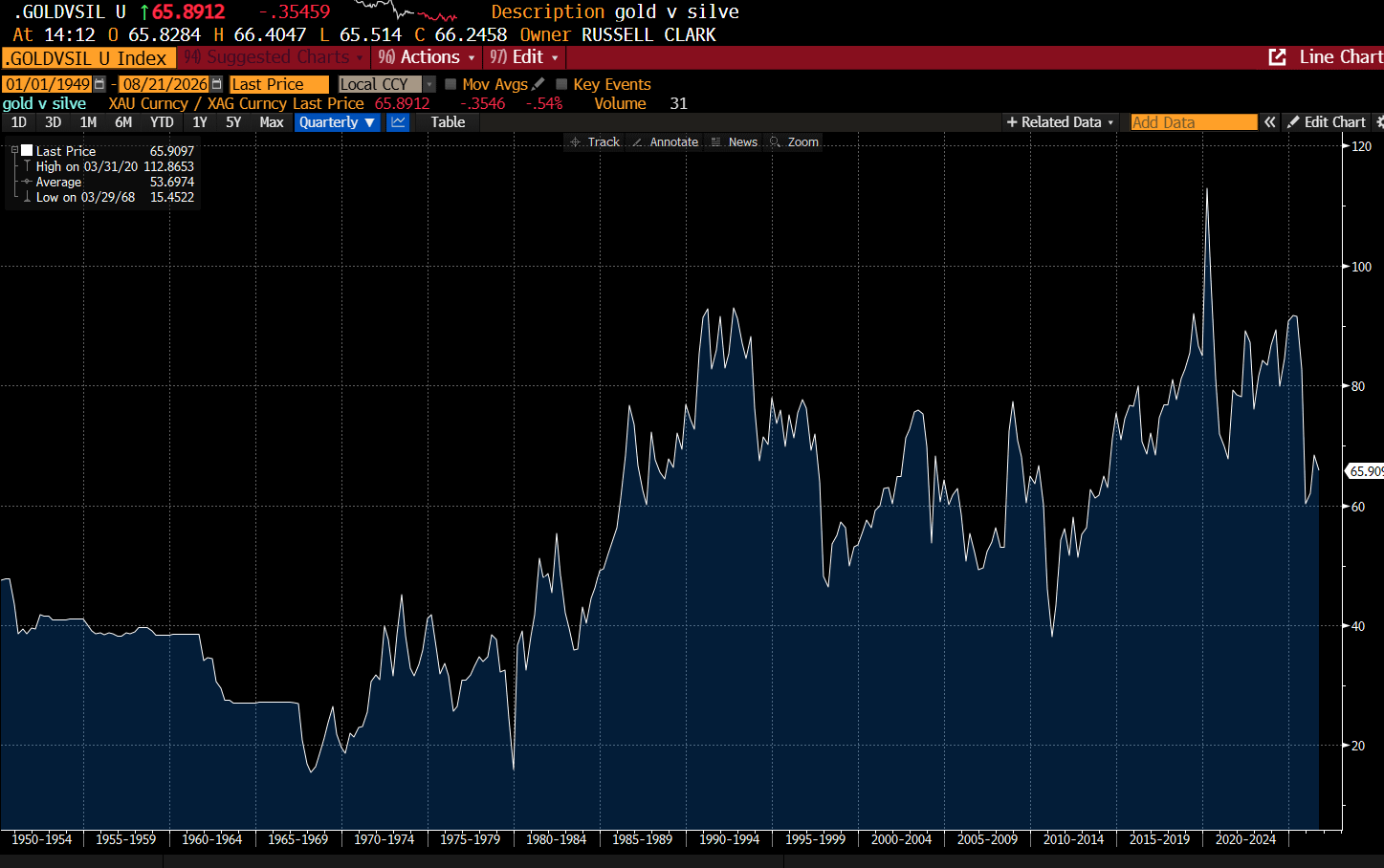
Task: Click the end date field 08/21/2026
Action: pyautogui.click(x=165, y=84)
